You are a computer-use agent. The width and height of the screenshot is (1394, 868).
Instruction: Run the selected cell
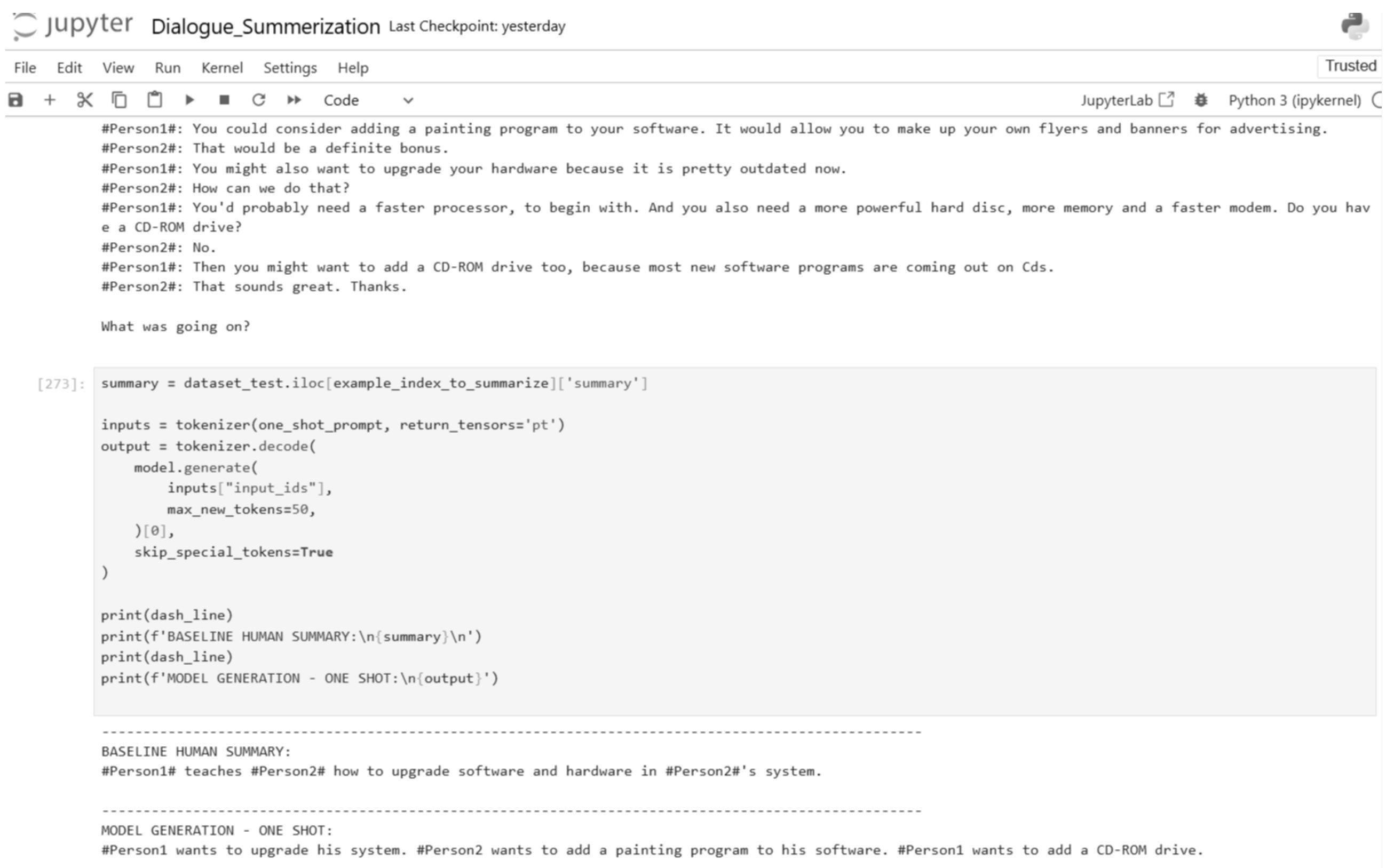coord(189,100)
